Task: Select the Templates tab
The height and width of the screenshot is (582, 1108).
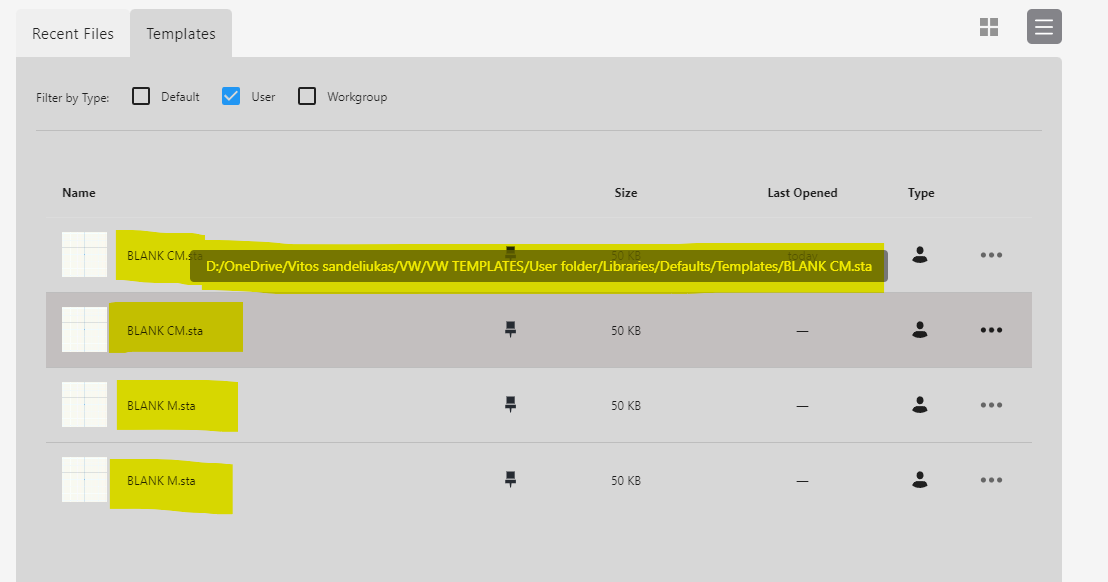Action: click(x=181, y=34)
